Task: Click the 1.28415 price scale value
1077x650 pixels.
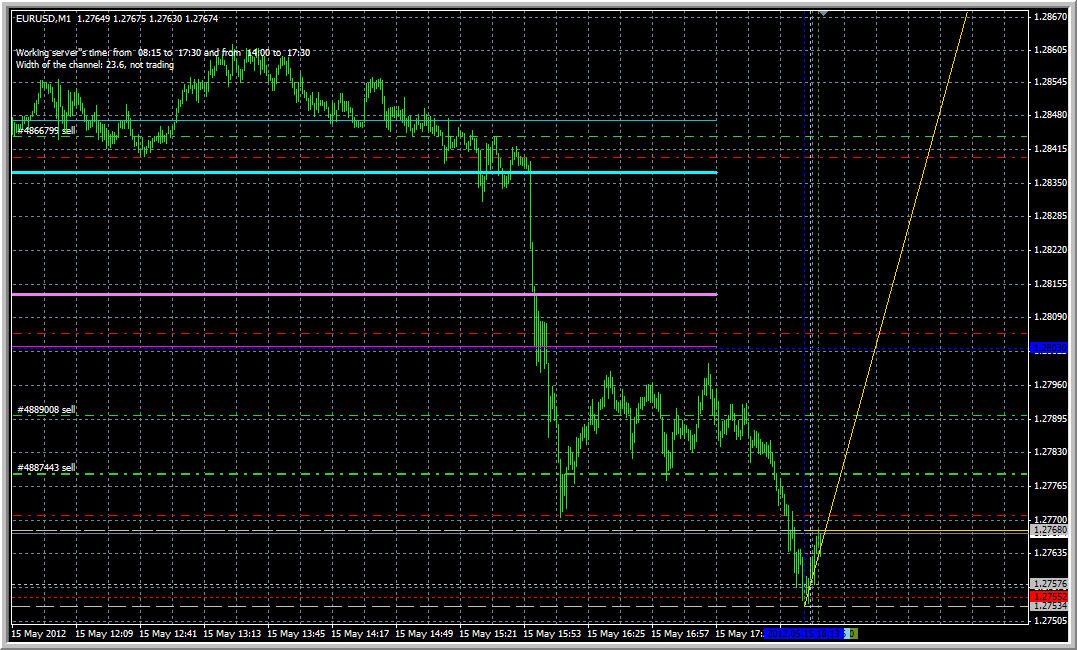Action: 1050,149
